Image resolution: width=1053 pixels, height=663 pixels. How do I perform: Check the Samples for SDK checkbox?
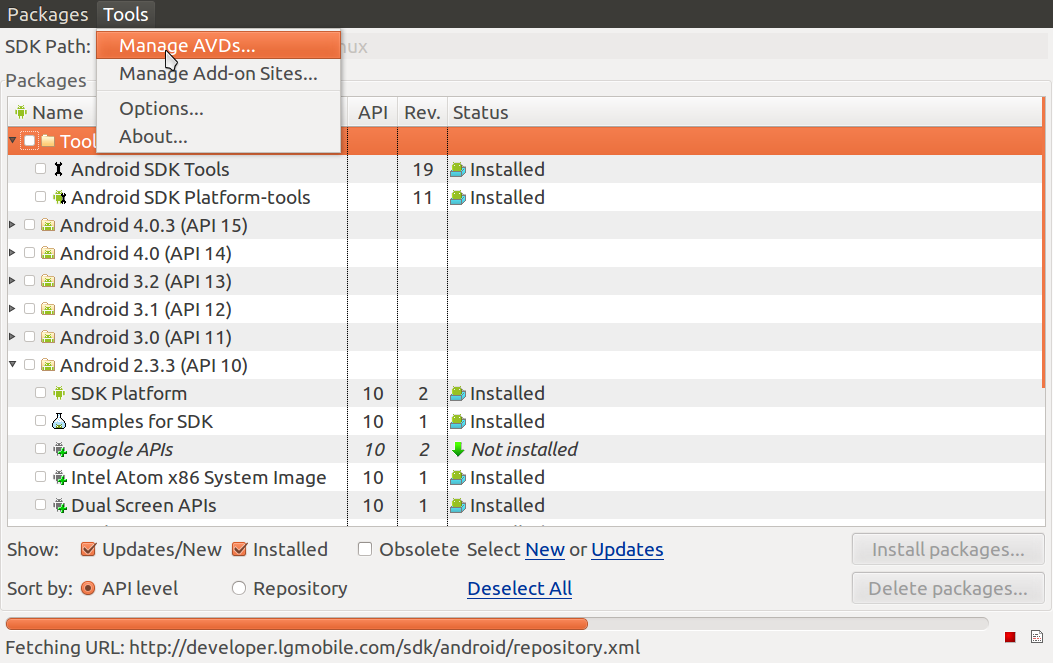(40, 421)
